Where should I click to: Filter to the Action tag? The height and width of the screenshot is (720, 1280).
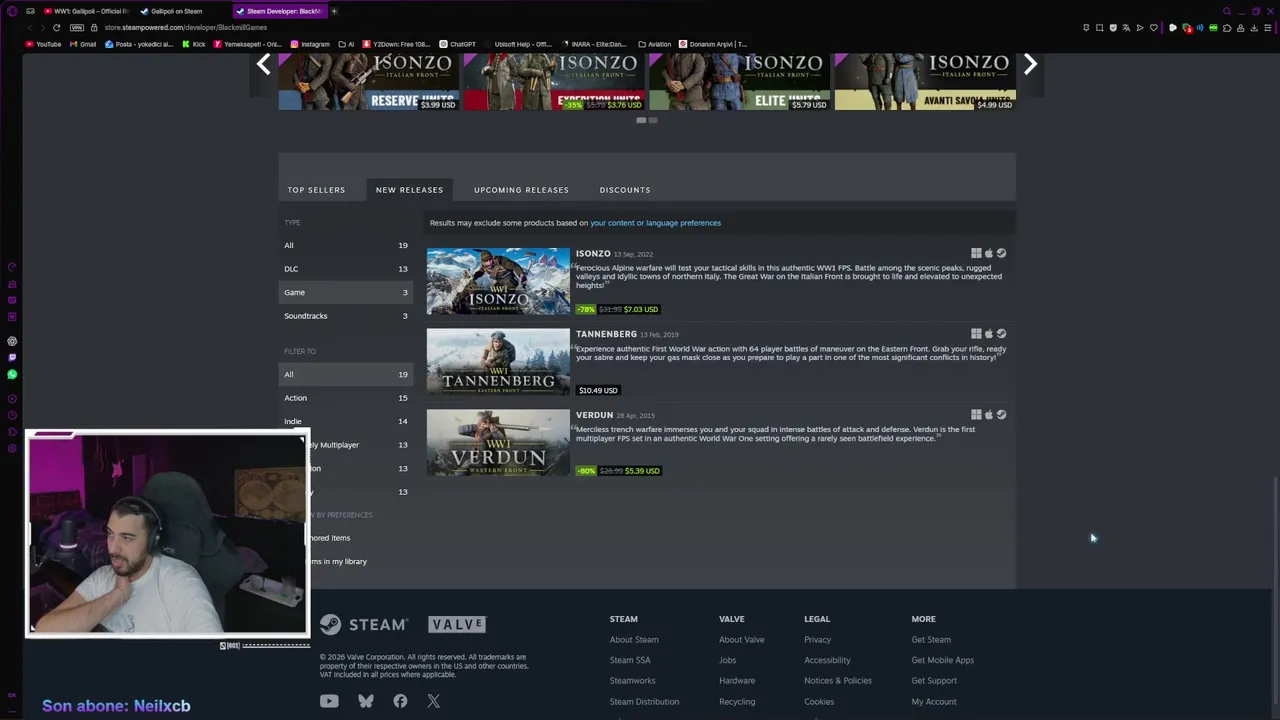345,398
